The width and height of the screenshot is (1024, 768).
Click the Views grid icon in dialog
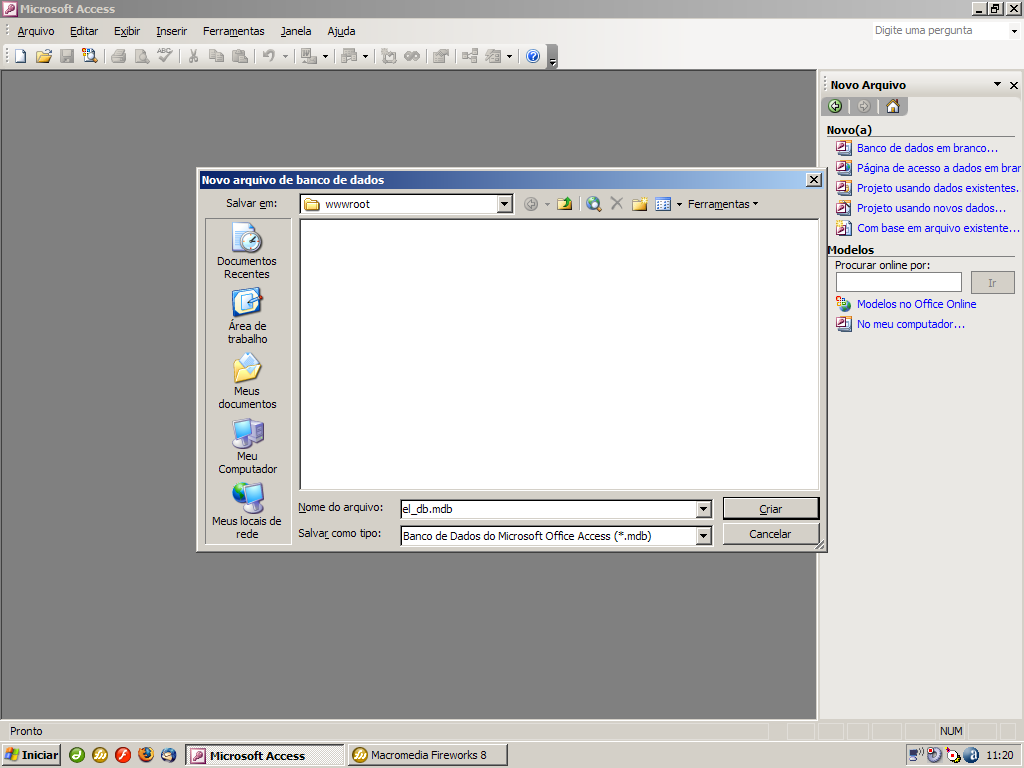(x=663, y=204)
